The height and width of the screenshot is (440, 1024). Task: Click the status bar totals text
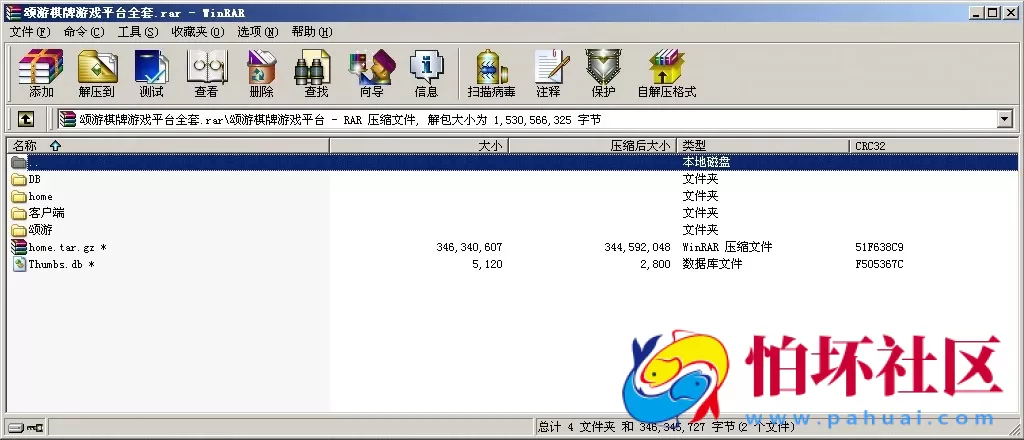click(666, 427)
